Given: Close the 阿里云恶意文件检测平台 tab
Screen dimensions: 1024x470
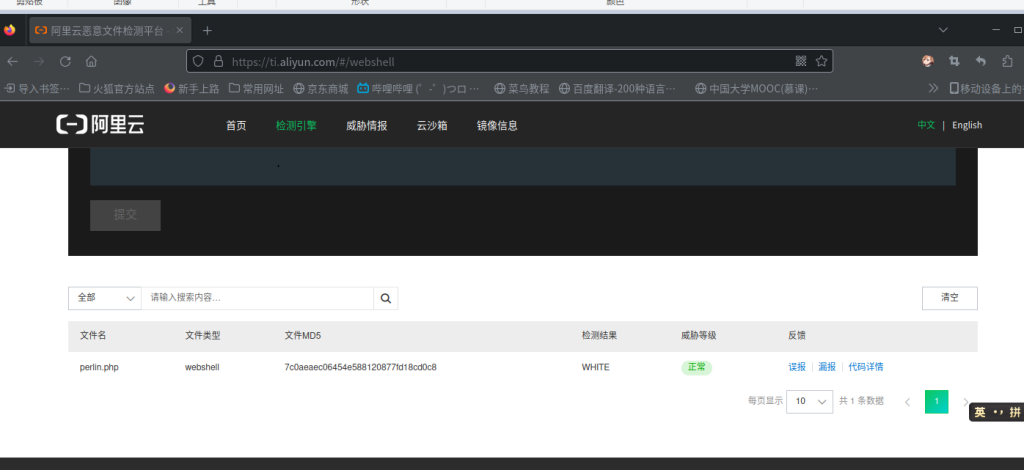Looking at the screenshot, I should (181, 30).
